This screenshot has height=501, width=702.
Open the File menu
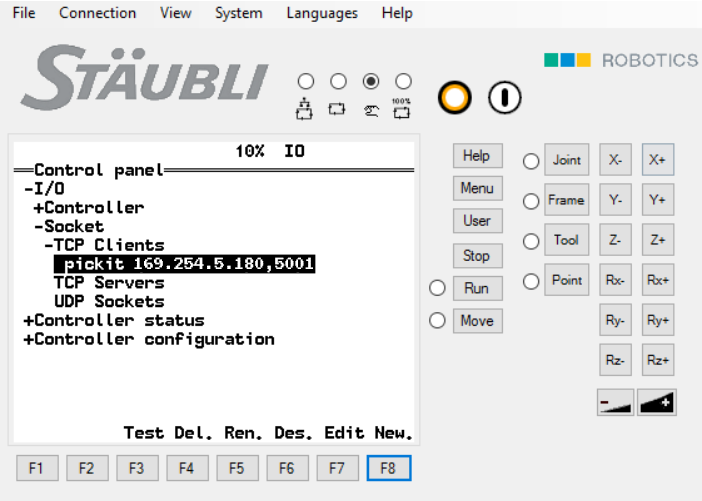click(24, 13)
